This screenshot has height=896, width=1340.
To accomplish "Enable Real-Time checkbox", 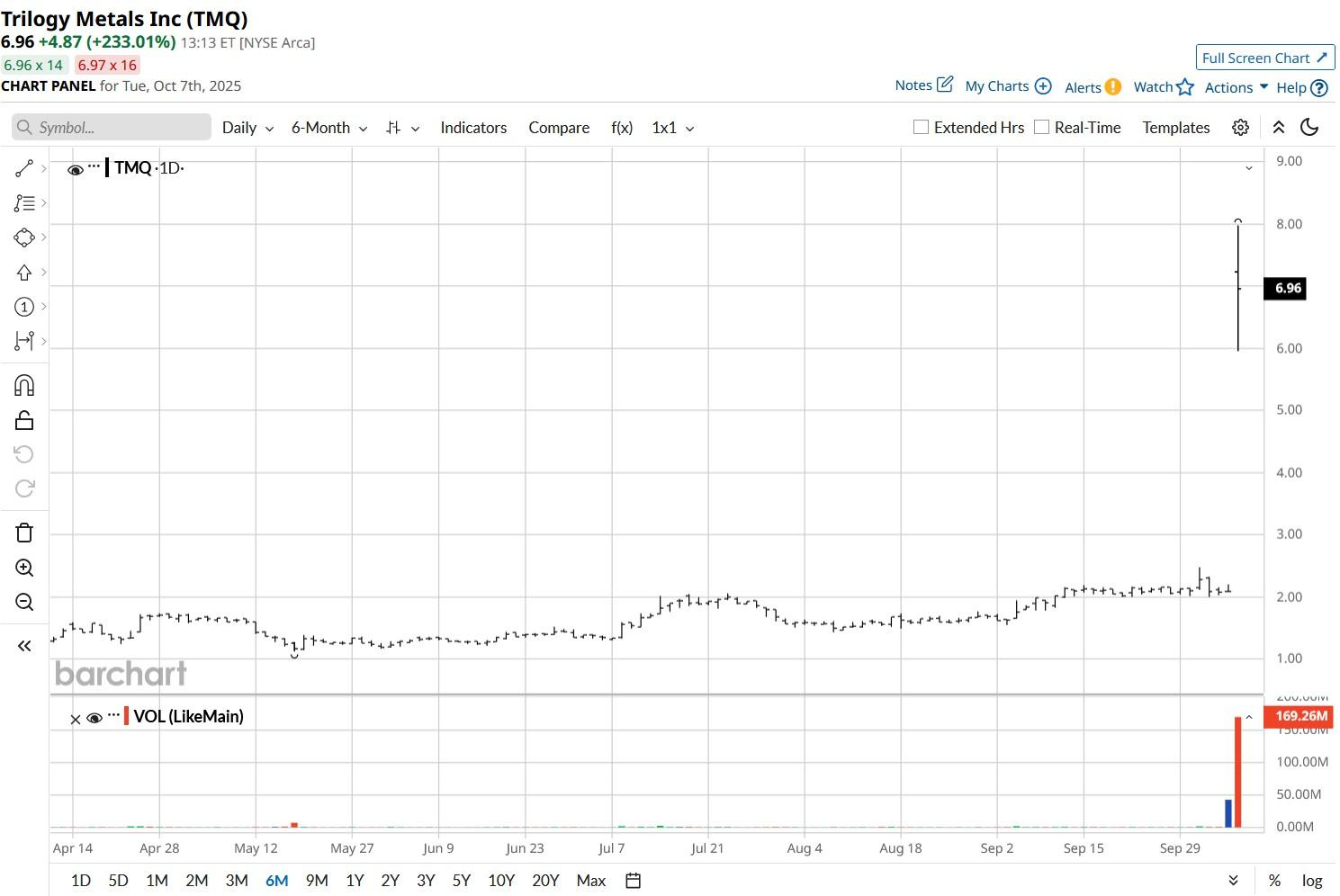I will 1041,127.
